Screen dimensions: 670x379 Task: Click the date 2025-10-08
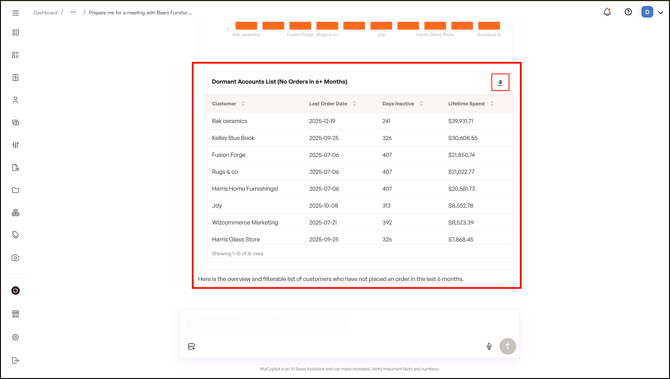(323, 206)
